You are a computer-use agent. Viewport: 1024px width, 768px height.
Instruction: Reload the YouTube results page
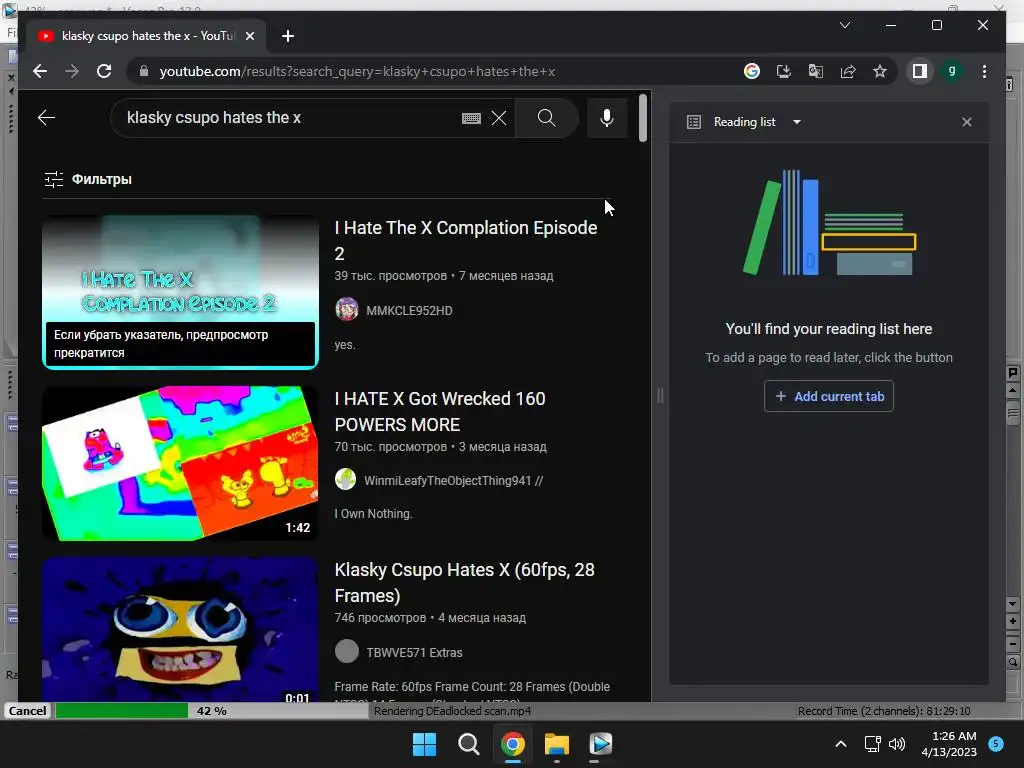(x=104, y=71)
